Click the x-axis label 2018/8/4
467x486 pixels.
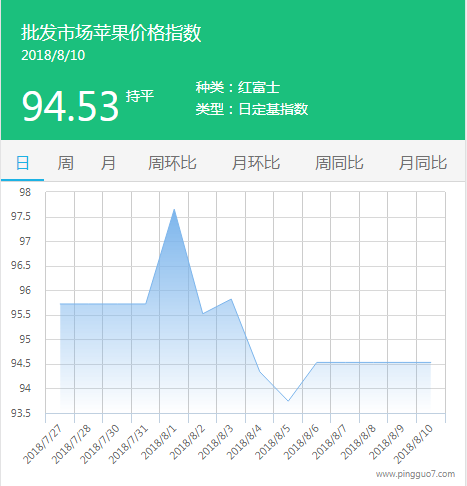[244, 442]
